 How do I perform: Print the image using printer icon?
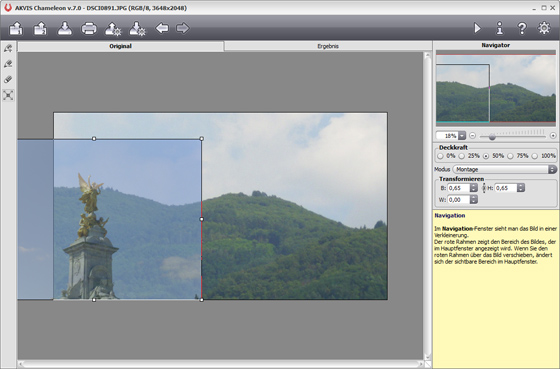pos(89,28)
